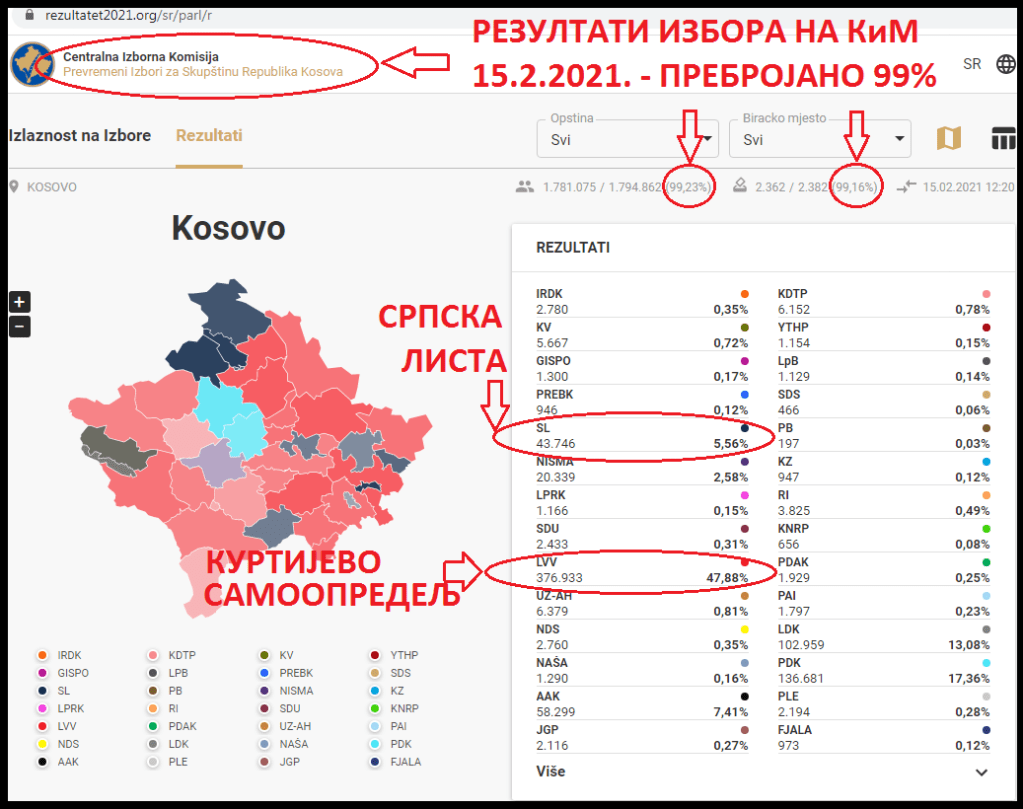Click the map view icon
Screen dimensions: 1023x809
[948, 139]
